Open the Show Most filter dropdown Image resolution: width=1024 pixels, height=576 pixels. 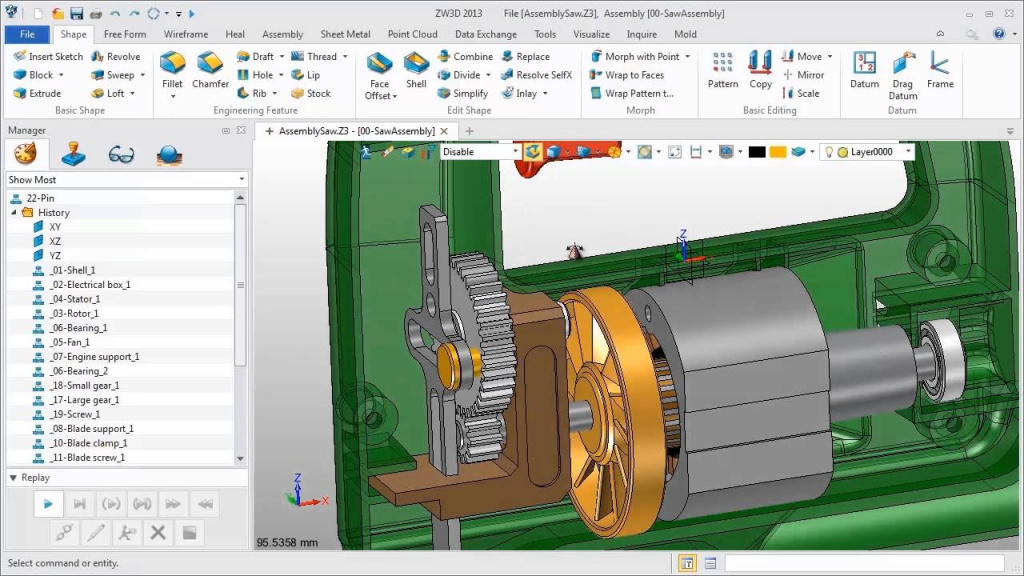tap(241, 180)
